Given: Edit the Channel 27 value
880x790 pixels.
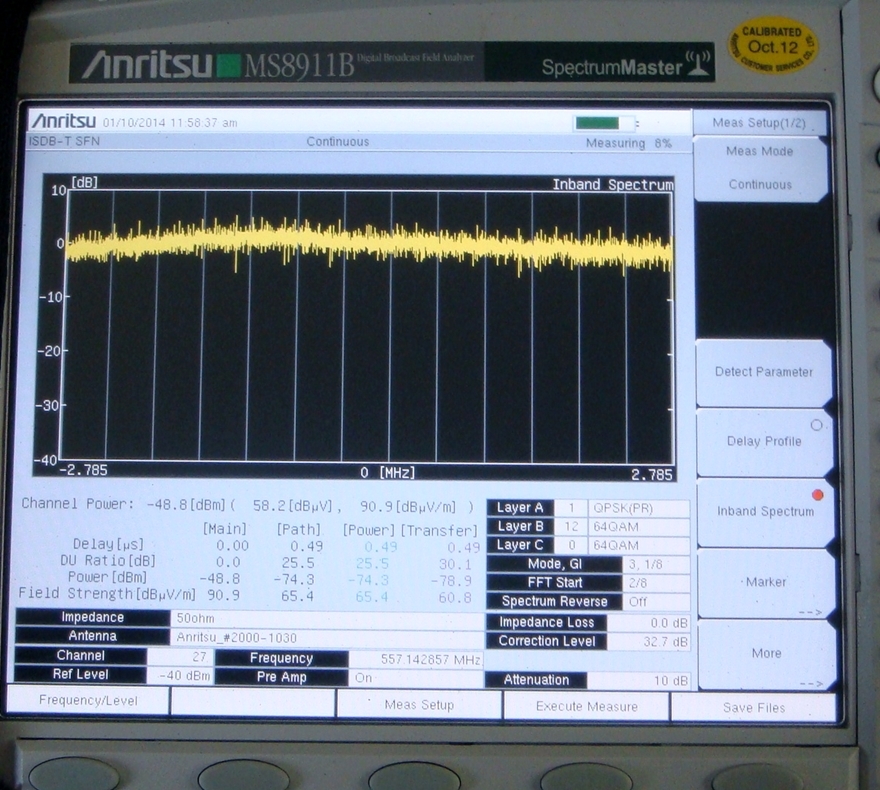Looking at the screenshot, I should tap(179, 656).
